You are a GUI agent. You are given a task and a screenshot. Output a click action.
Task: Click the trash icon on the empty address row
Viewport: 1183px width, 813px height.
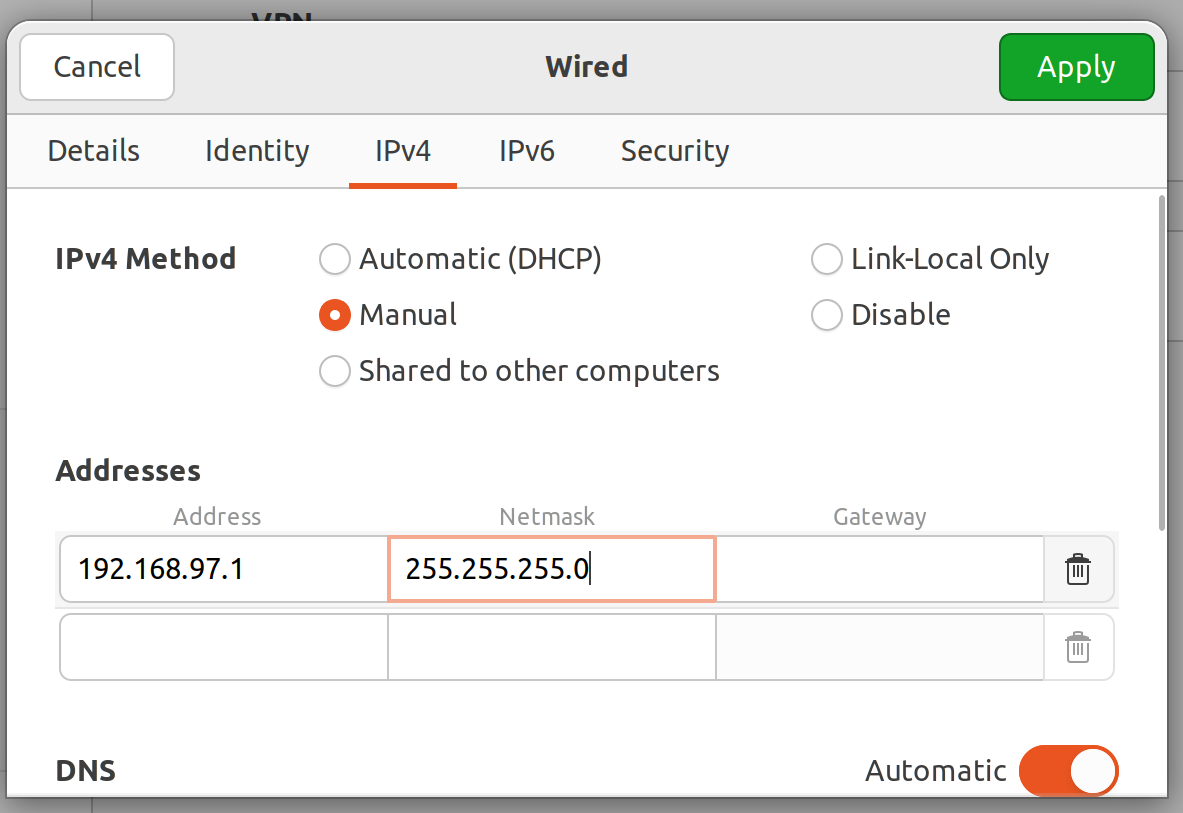[x=1077, y=647]
